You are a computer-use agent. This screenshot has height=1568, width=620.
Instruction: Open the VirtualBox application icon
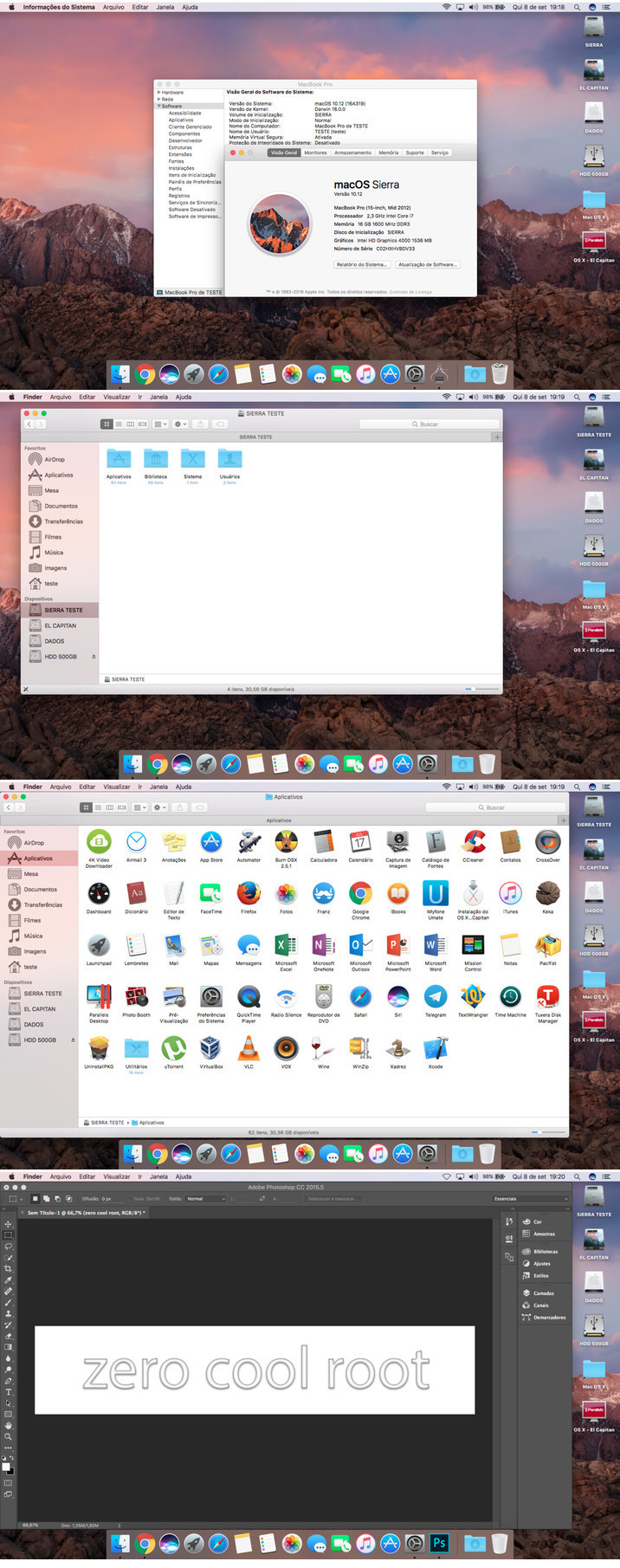[x=210, y=1049]
